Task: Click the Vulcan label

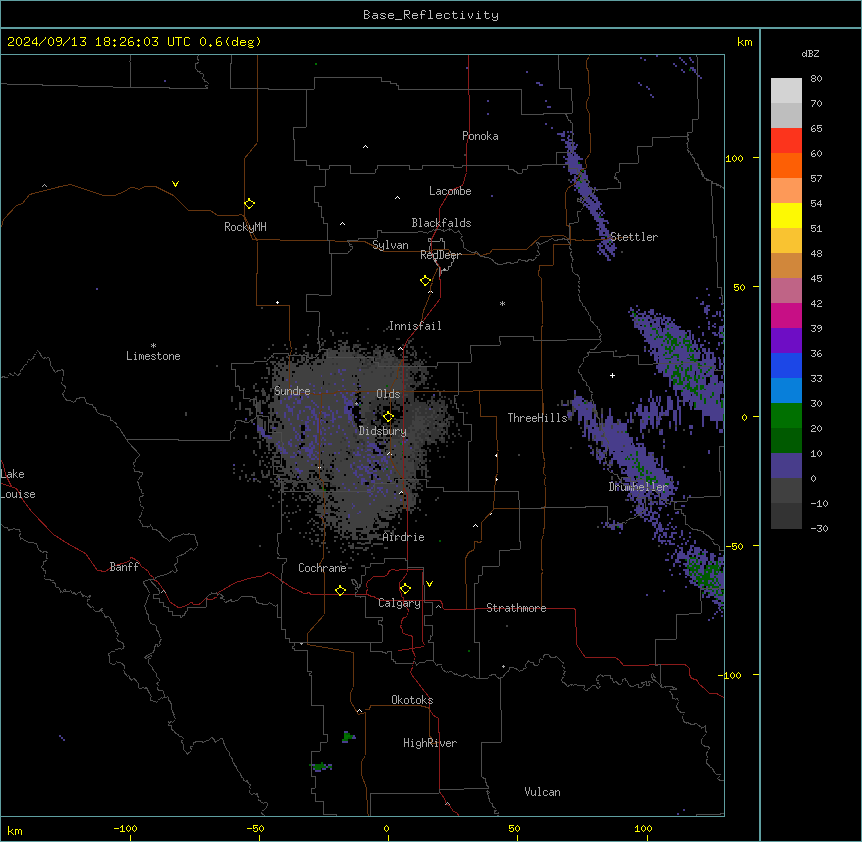Action: click(x=543, y=792)
